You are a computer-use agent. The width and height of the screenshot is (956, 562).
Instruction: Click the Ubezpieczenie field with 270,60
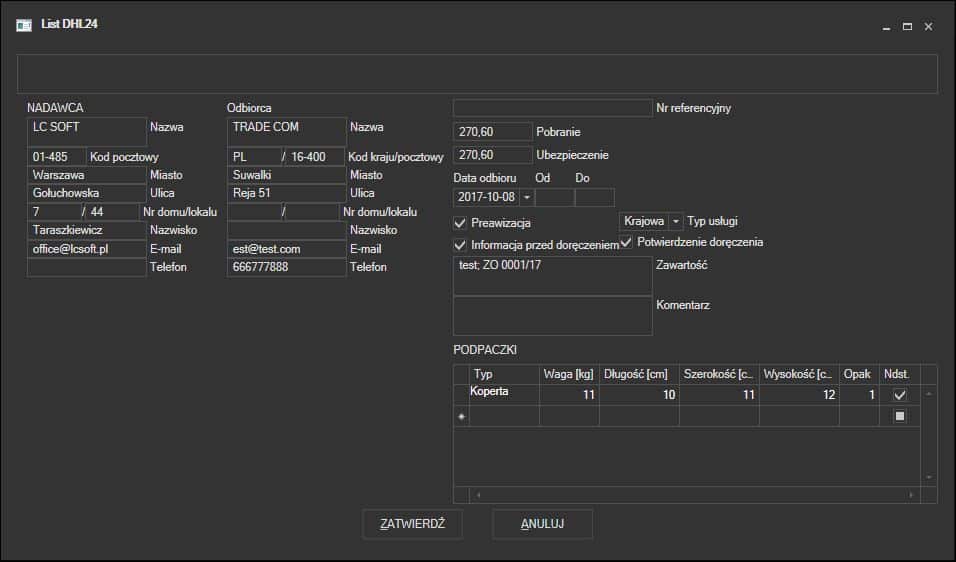(x=493, y=155)
